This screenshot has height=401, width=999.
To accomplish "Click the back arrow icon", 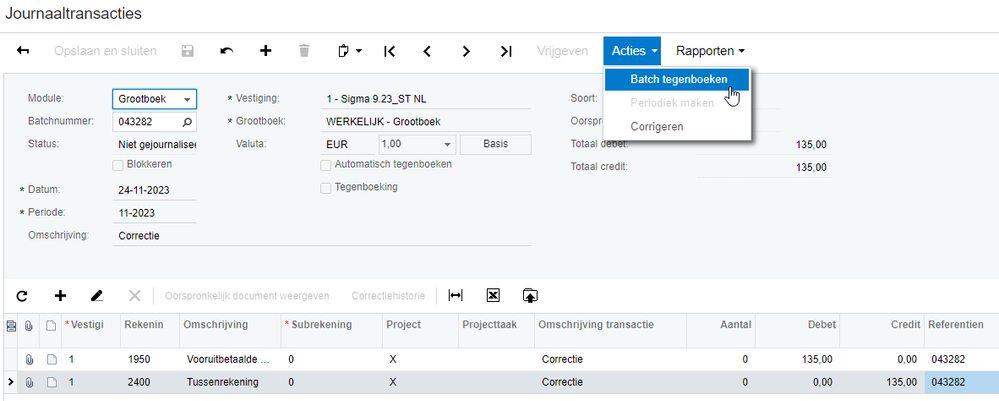I will (x=23, y=51).
